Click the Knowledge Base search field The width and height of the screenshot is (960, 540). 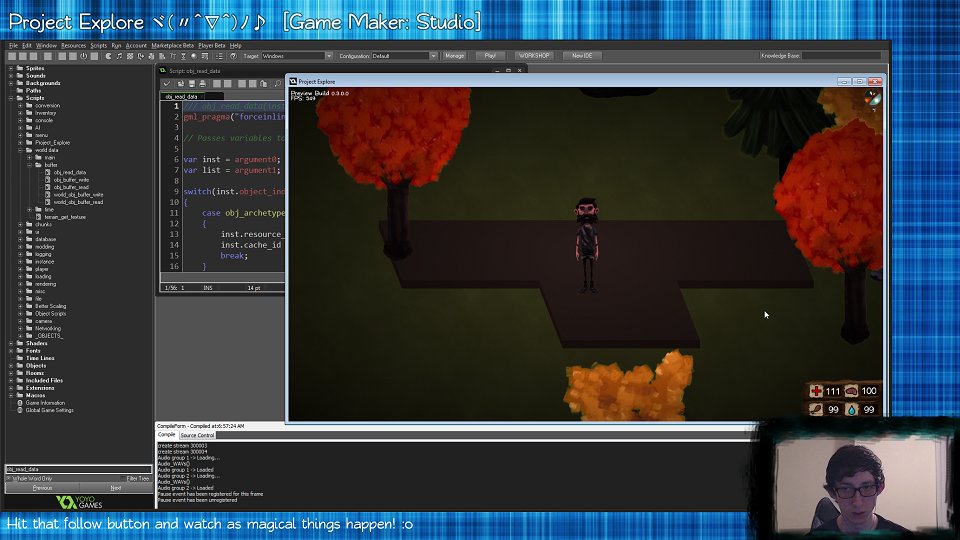[841, 56]
